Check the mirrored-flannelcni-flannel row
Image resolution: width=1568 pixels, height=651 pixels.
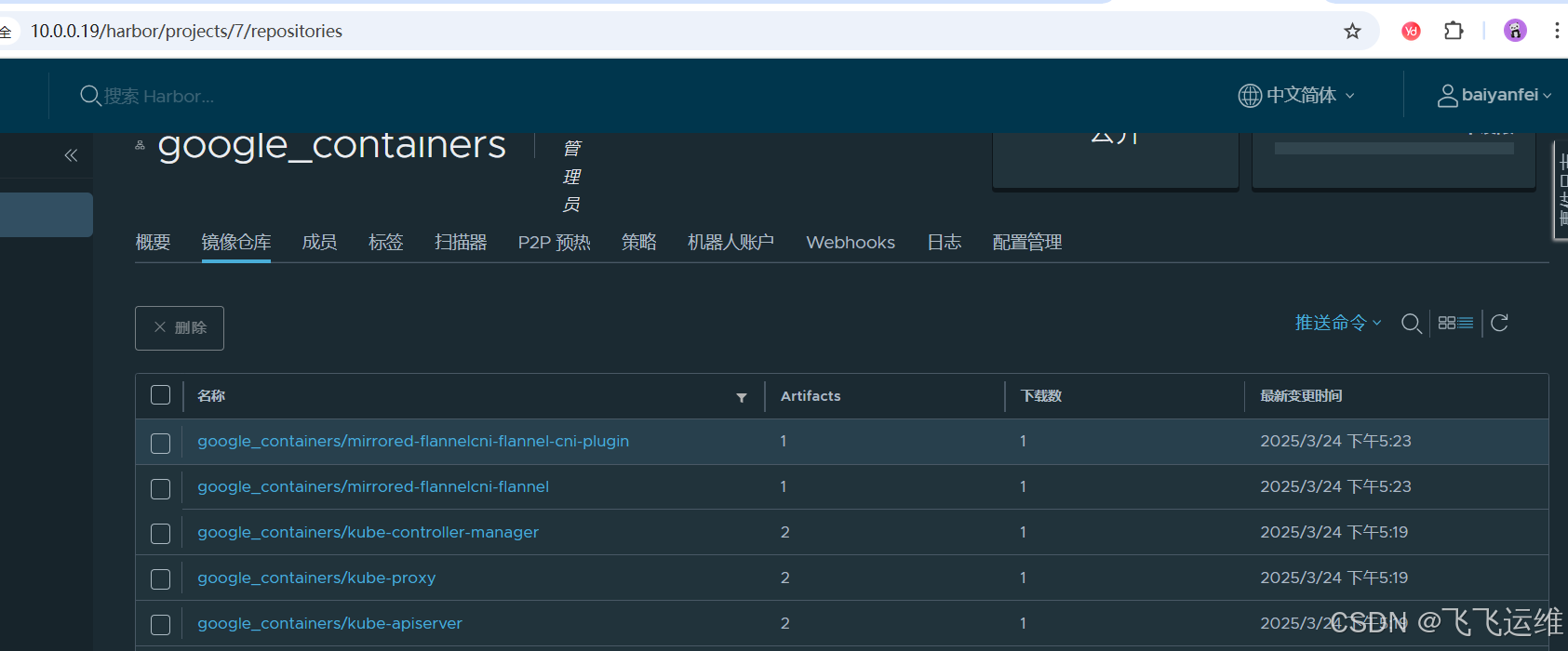(x=161, y=489)
